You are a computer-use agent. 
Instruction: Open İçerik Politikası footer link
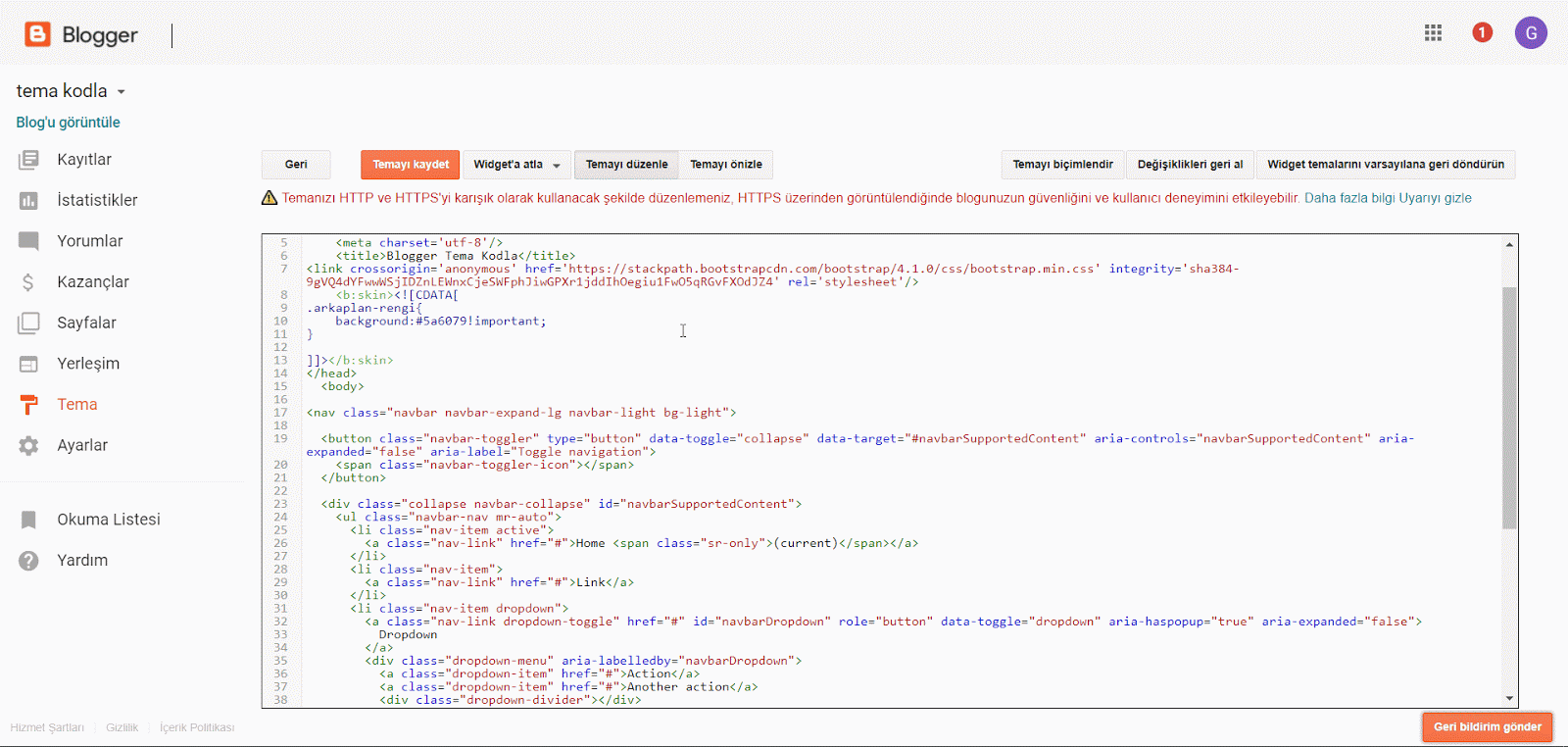pyautogui.click(x=197, y=727)
